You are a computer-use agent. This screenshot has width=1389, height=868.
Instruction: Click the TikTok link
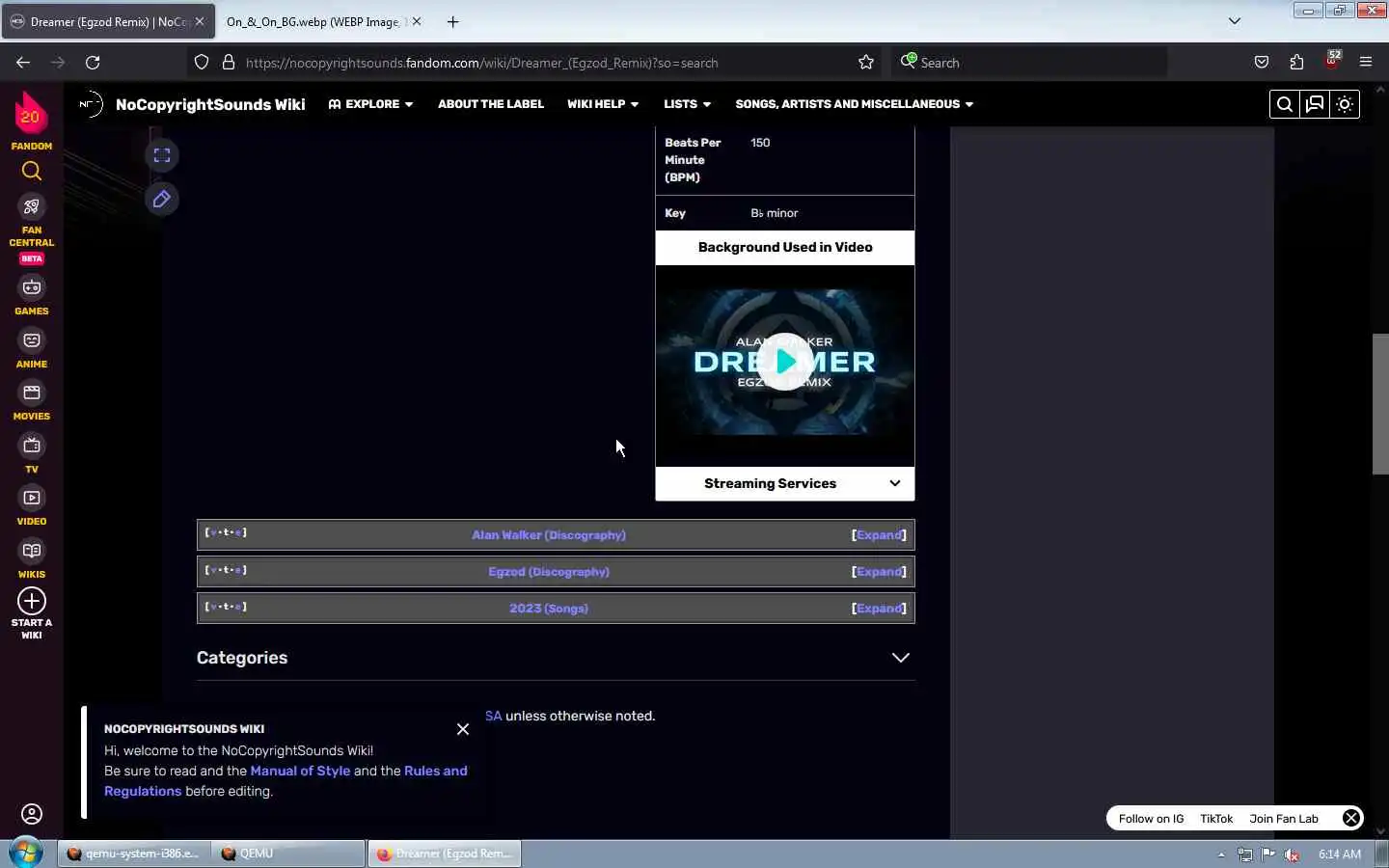click(x=1216, y=819)
